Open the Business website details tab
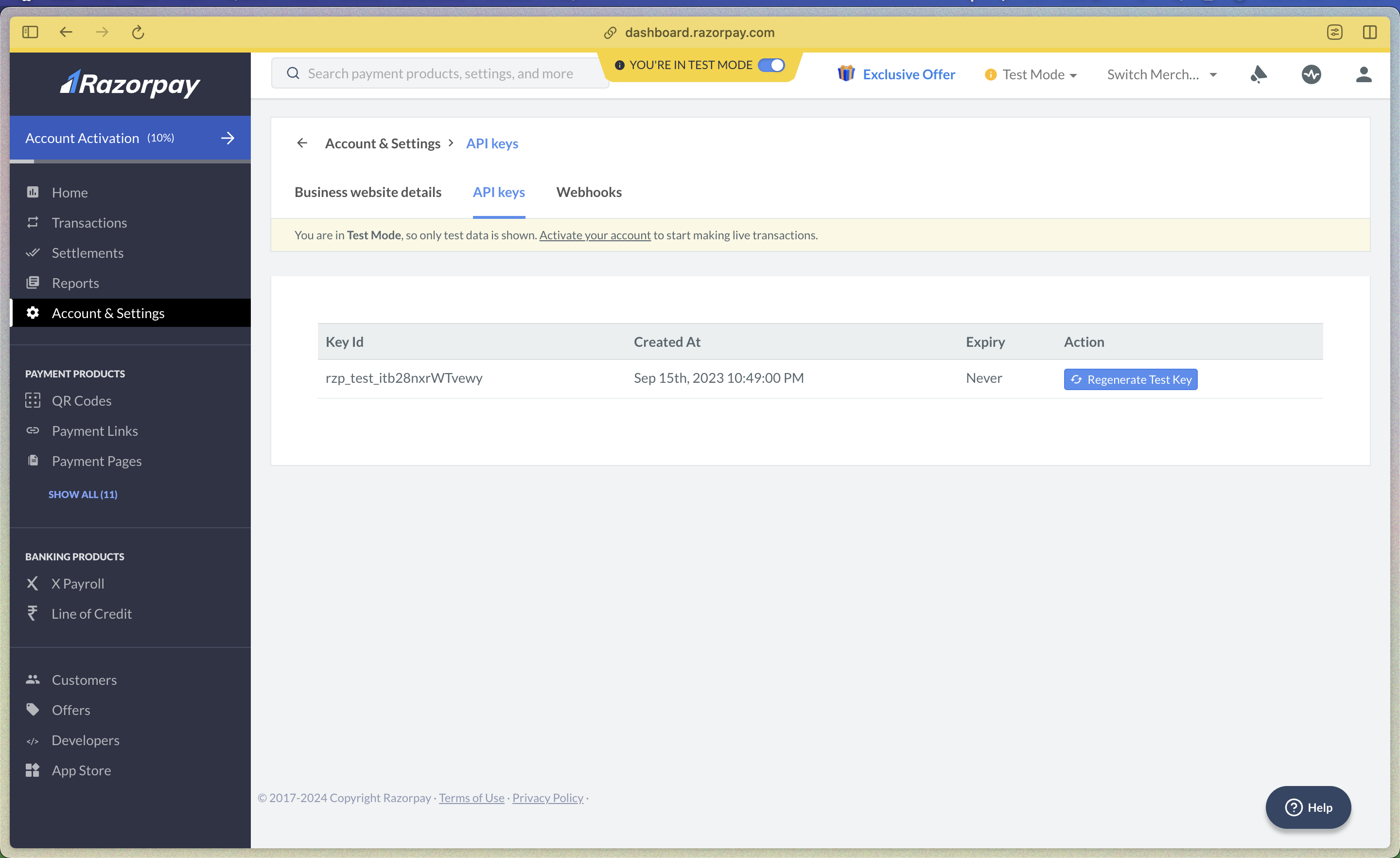This screenshot has width=1400, height=858. tap(367, 192)
